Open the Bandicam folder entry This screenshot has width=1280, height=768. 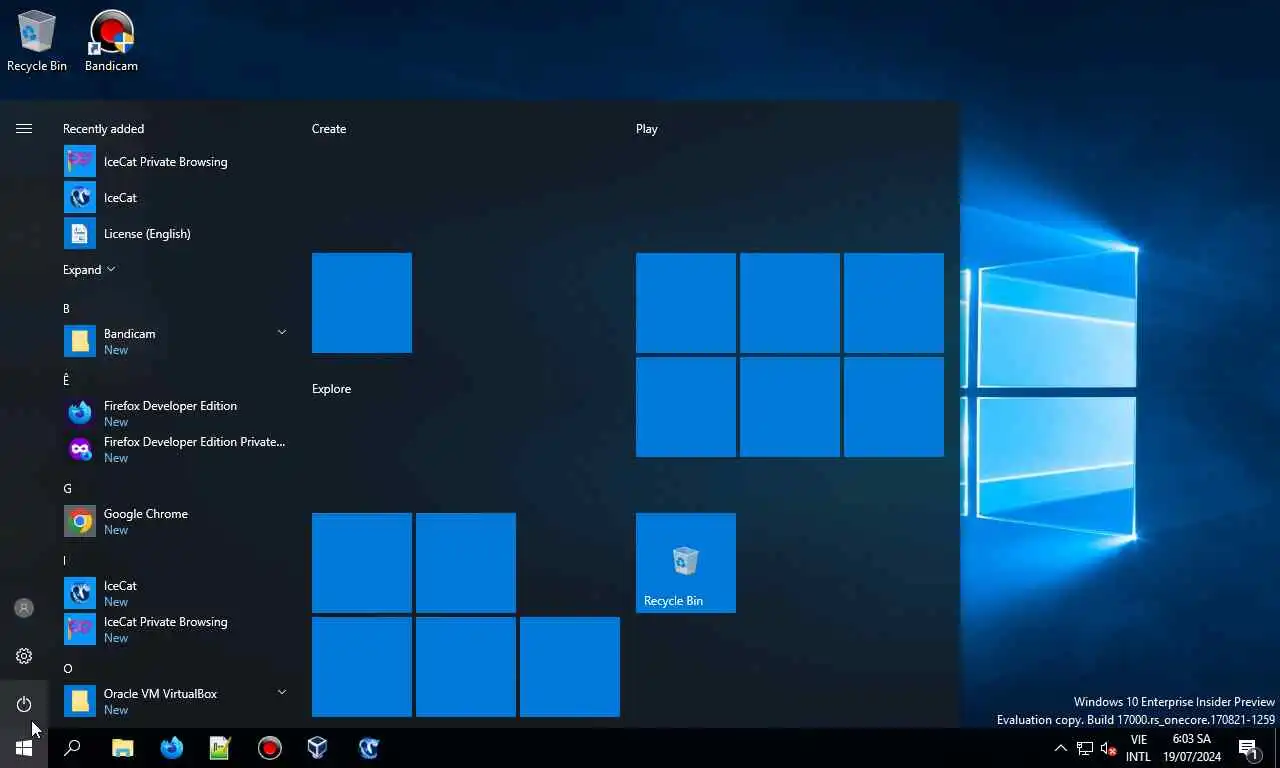tap(176, 341)
